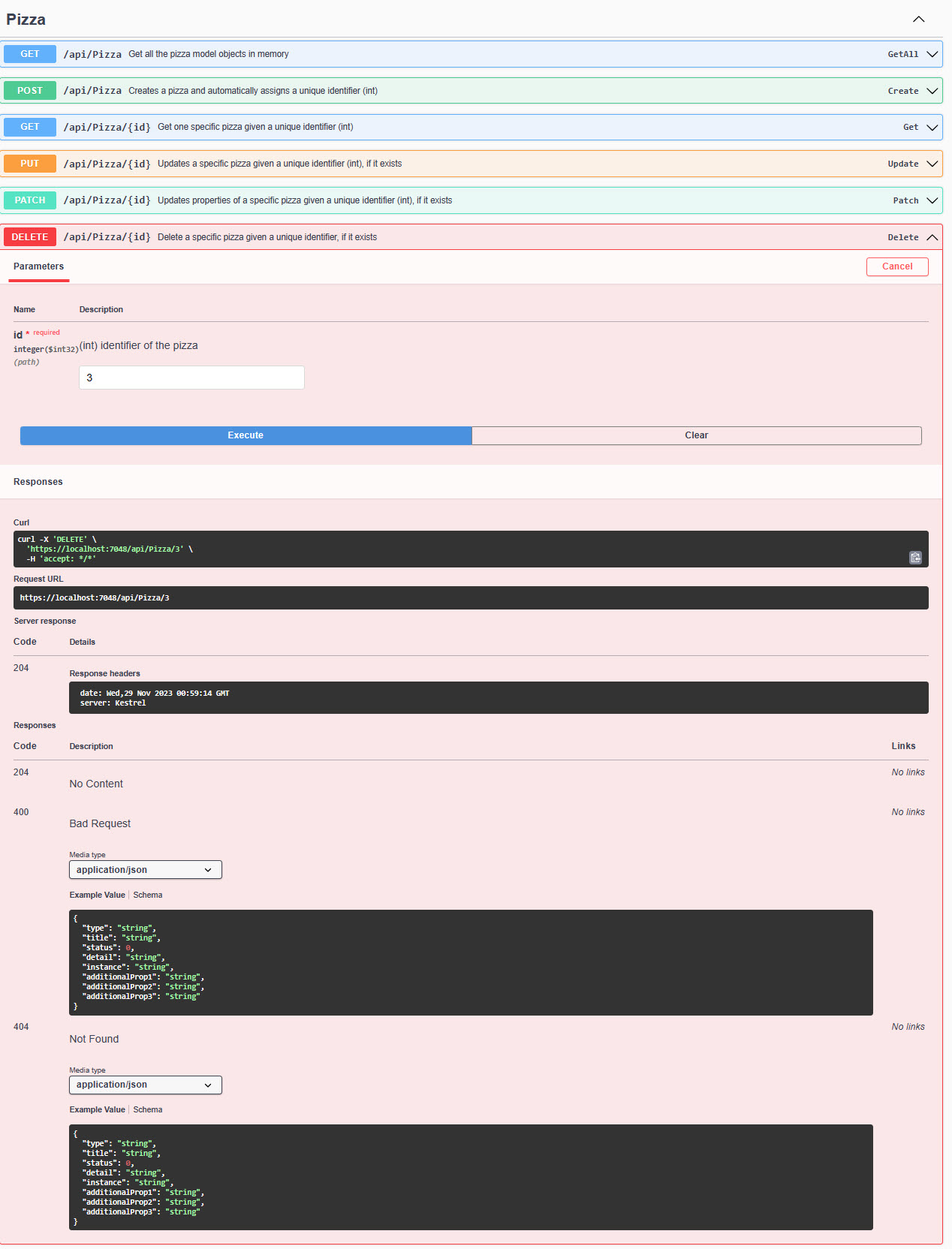
Task: Cancel the try-it-out mode
Action: pyautogui.click(x=897, y=266)
